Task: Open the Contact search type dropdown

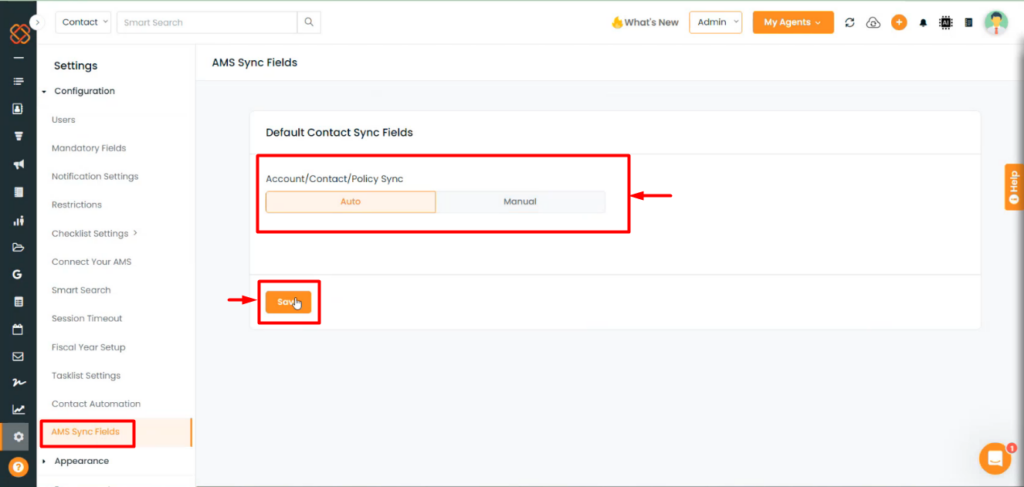Action: pyautogui.click(x=84, y=22)
